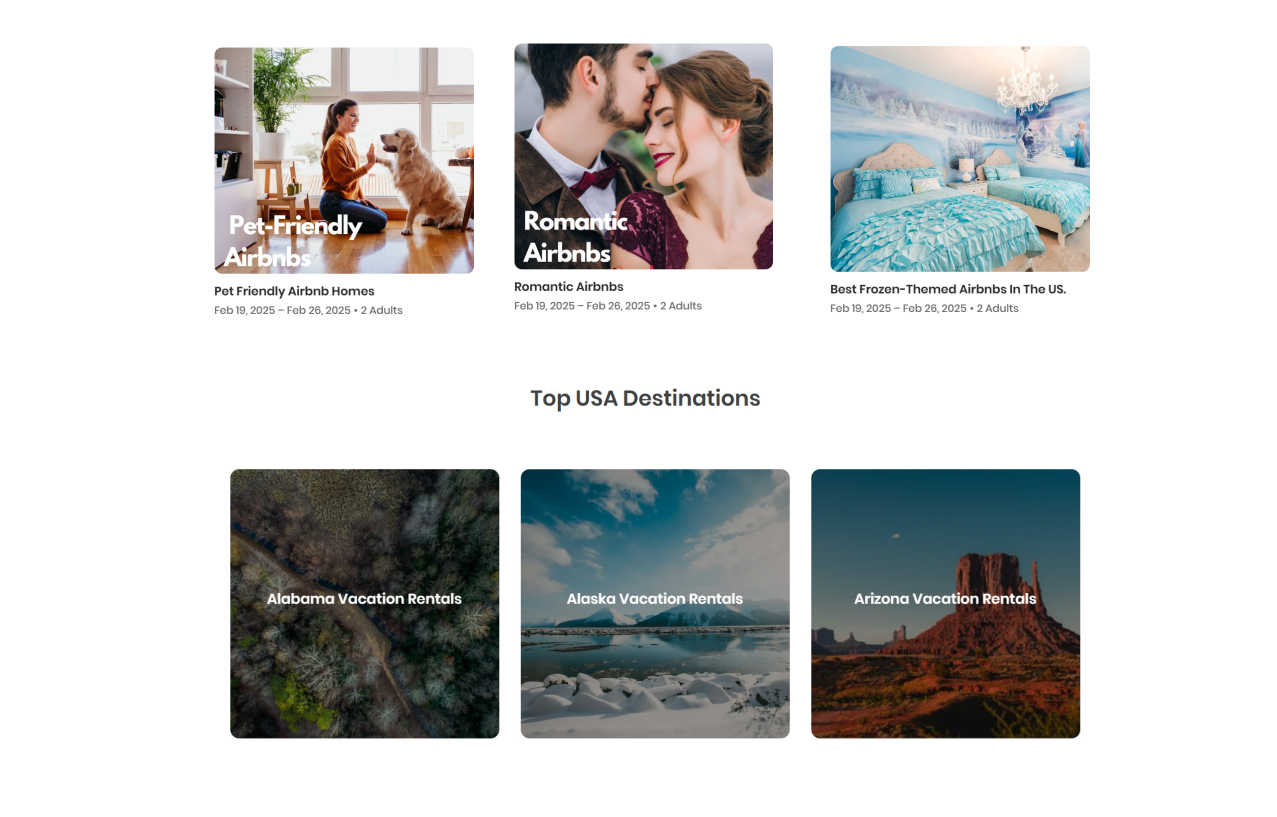Click the date line under Romantic Airbnbs title
The image size is (1277, 817).
(608, 306)
